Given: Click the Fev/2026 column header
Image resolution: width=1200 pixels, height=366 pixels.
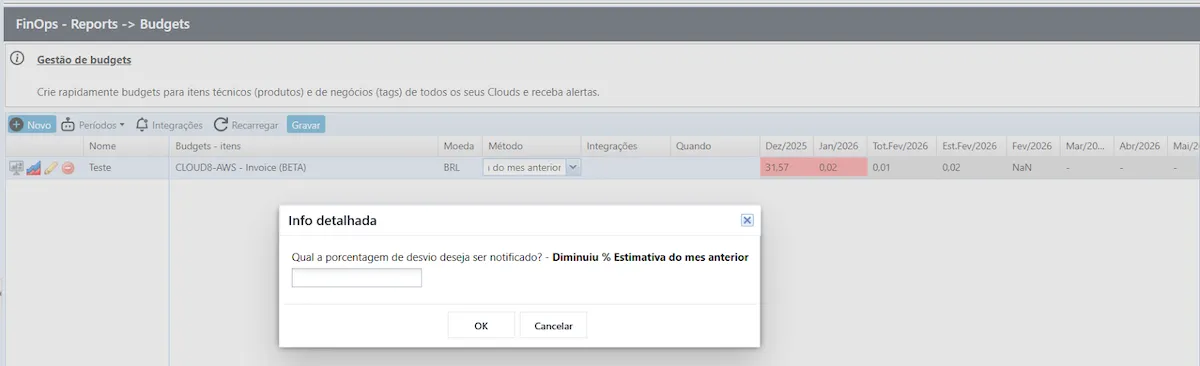Looking at the screenshot, I should click(1033, 146).
